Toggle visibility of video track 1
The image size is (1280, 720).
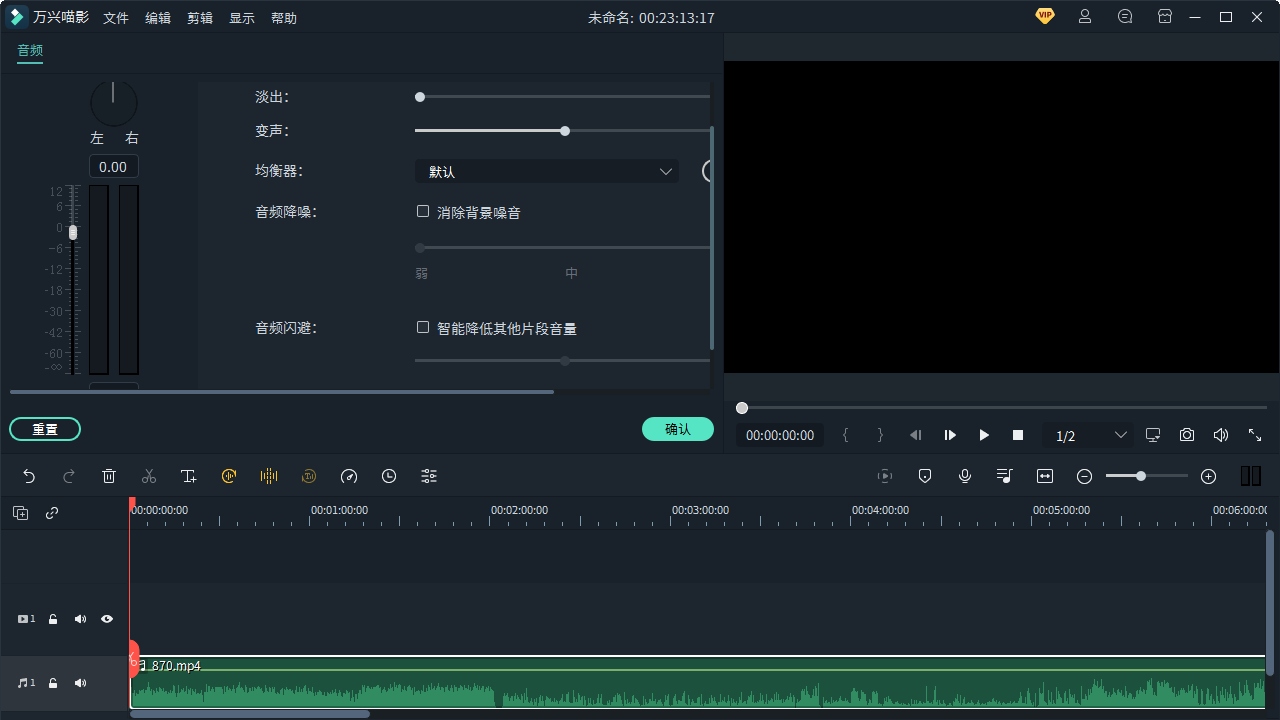click(x=107, y=619)
